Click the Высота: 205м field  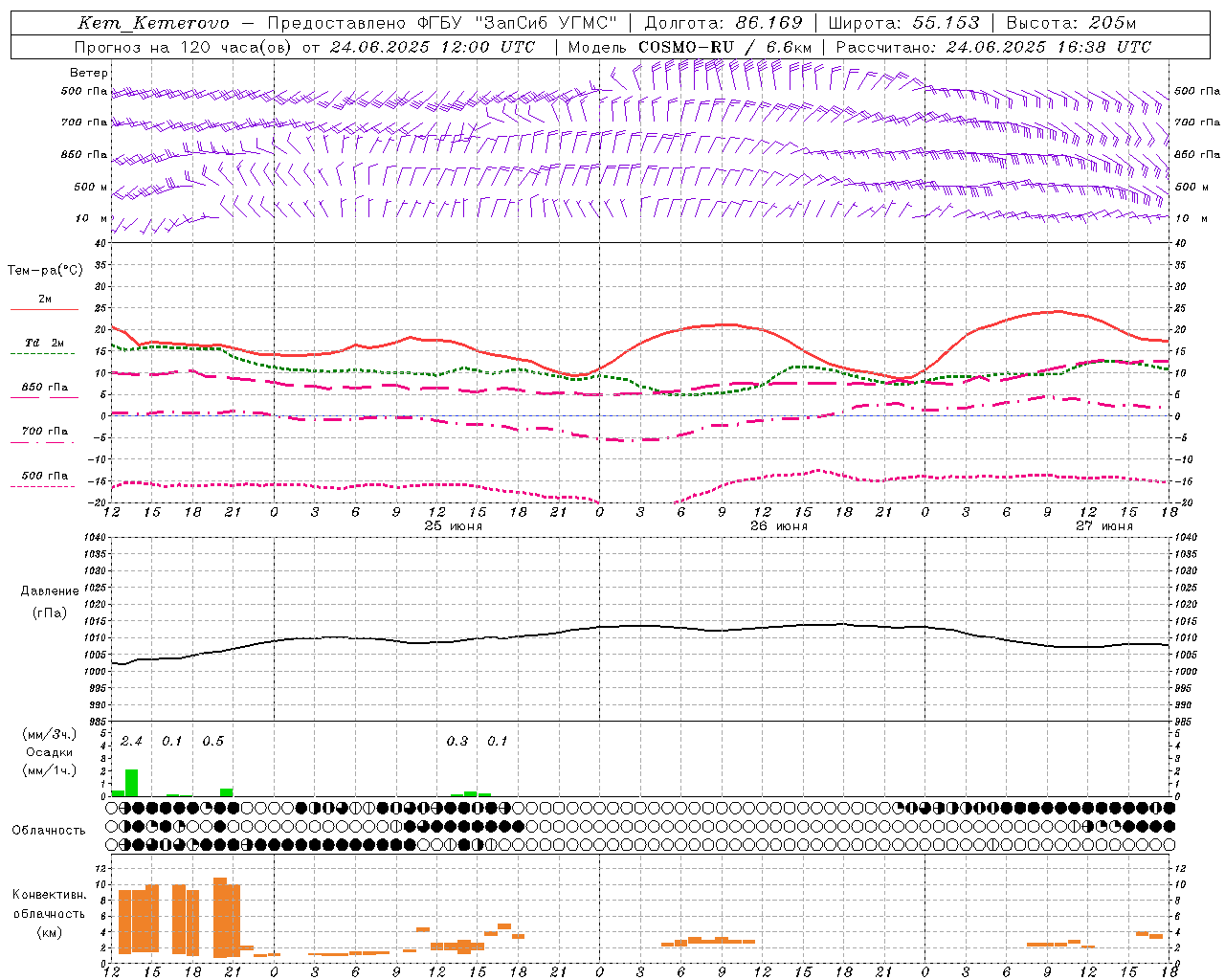point(1071,23)
